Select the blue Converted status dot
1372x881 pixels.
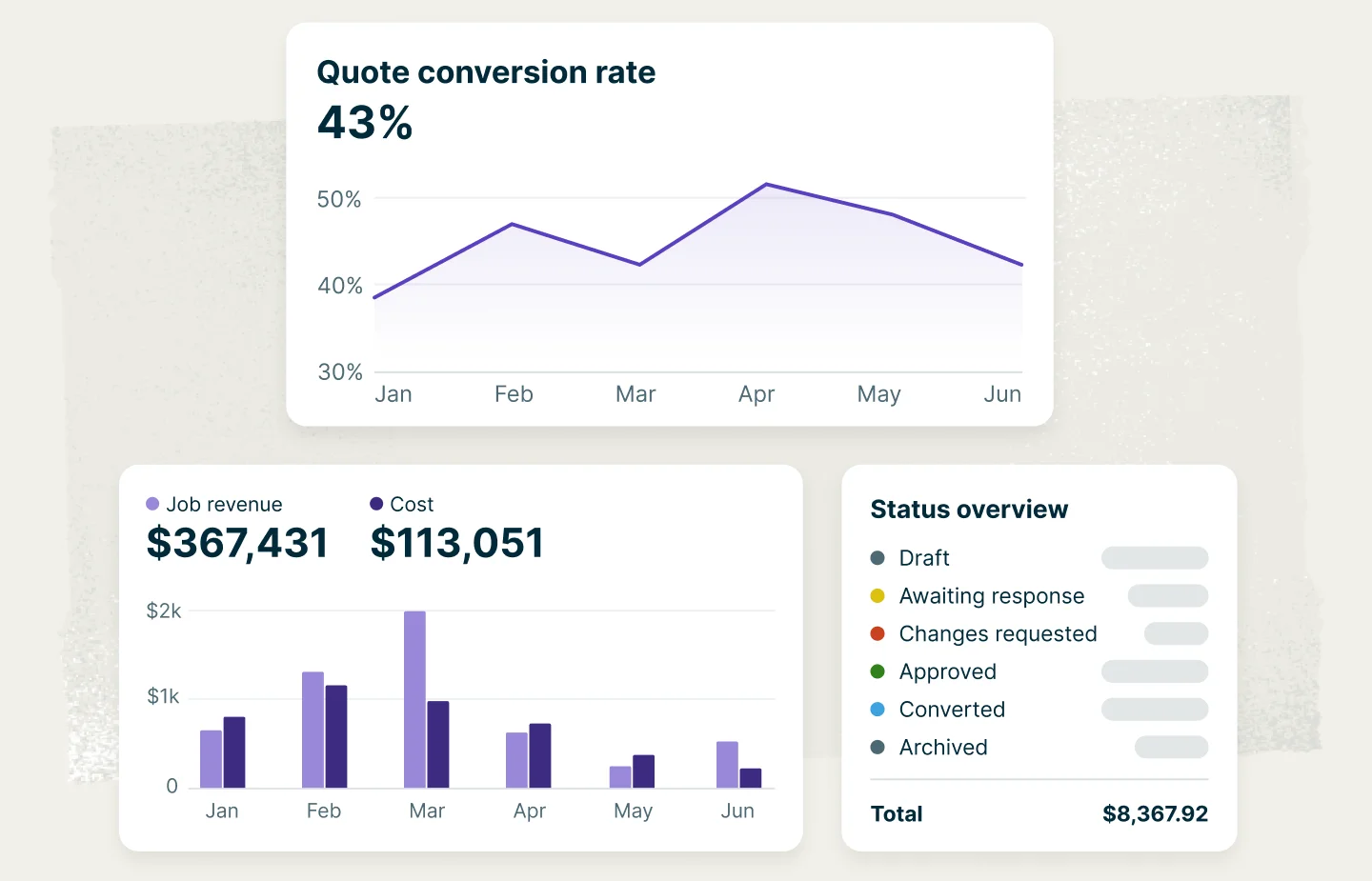click(878, 710)
